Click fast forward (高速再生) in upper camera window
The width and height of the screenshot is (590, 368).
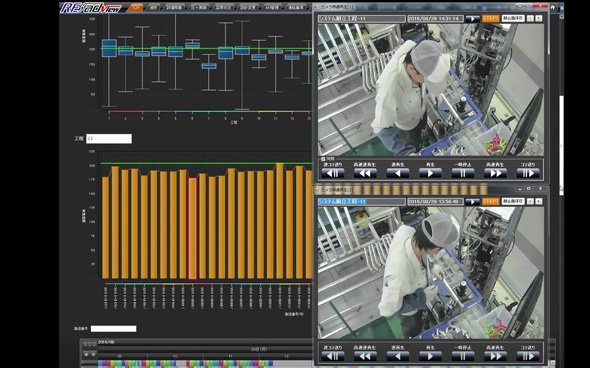pos(495,173)
